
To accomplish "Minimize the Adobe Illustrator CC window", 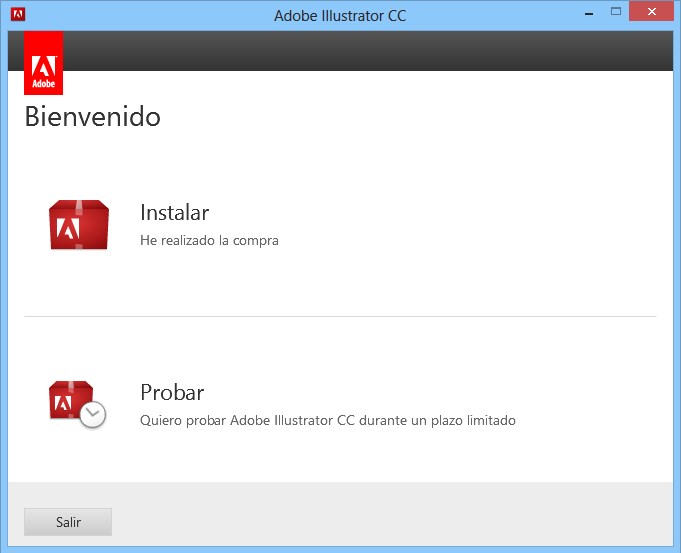I will coord(589,13).
